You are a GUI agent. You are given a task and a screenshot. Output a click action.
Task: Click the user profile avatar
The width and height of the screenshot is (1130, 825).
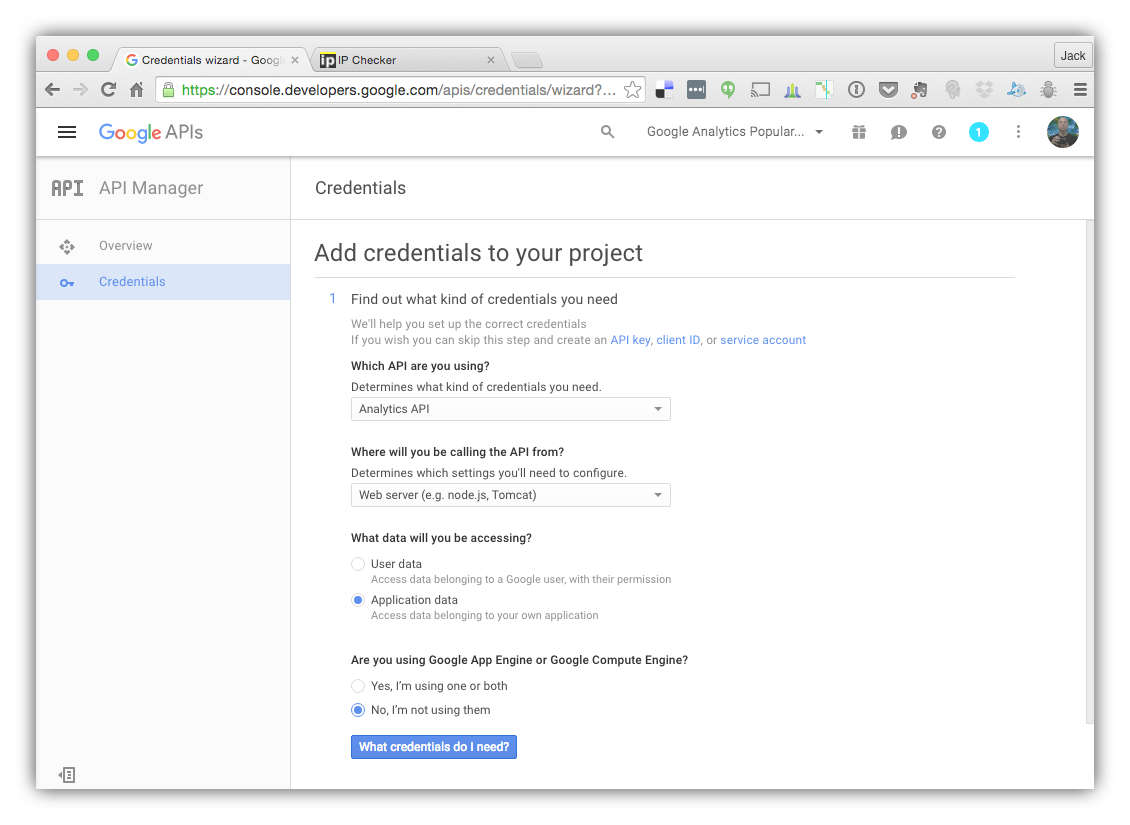point(1062,132)
